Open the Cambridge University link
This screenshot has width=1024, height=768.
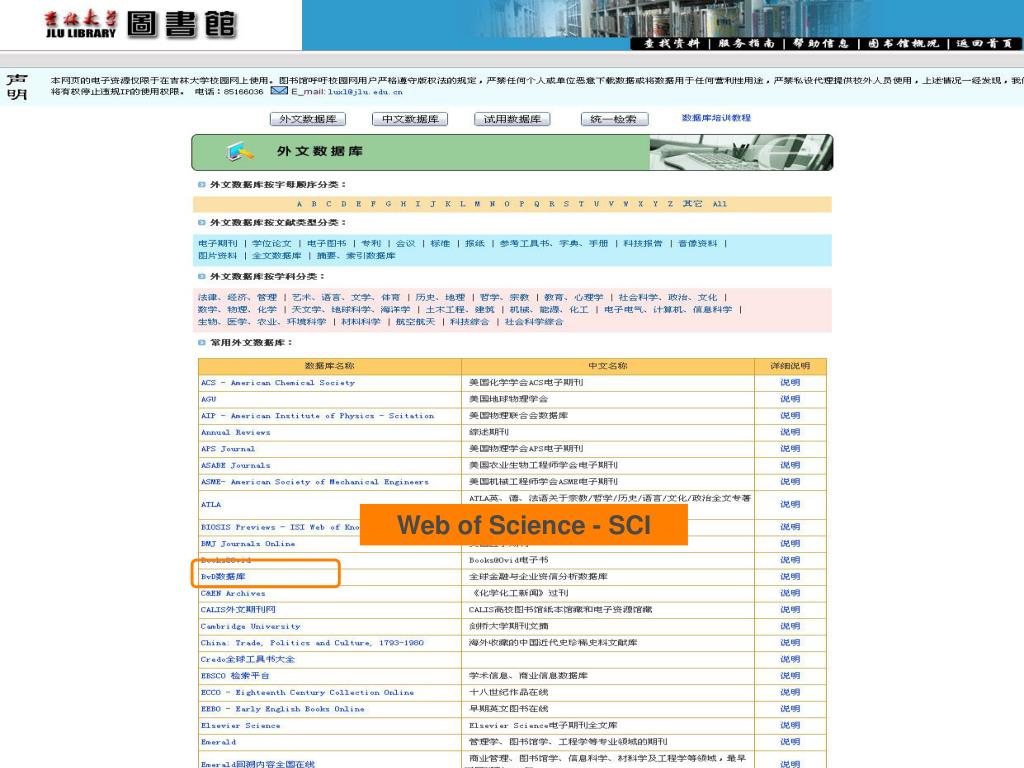click(x=250, y=626)
